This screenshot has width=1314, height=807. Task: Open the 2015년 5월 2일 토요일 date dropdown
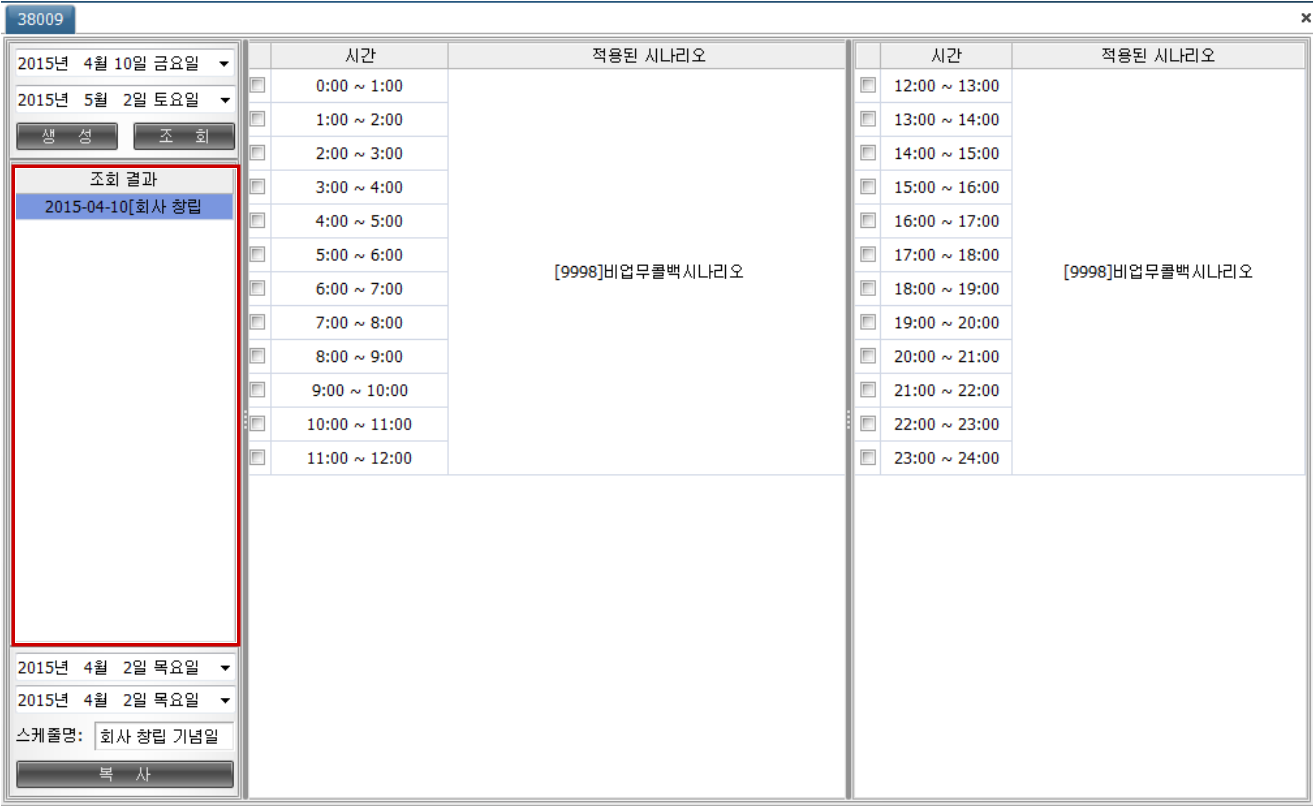point(224,100)
